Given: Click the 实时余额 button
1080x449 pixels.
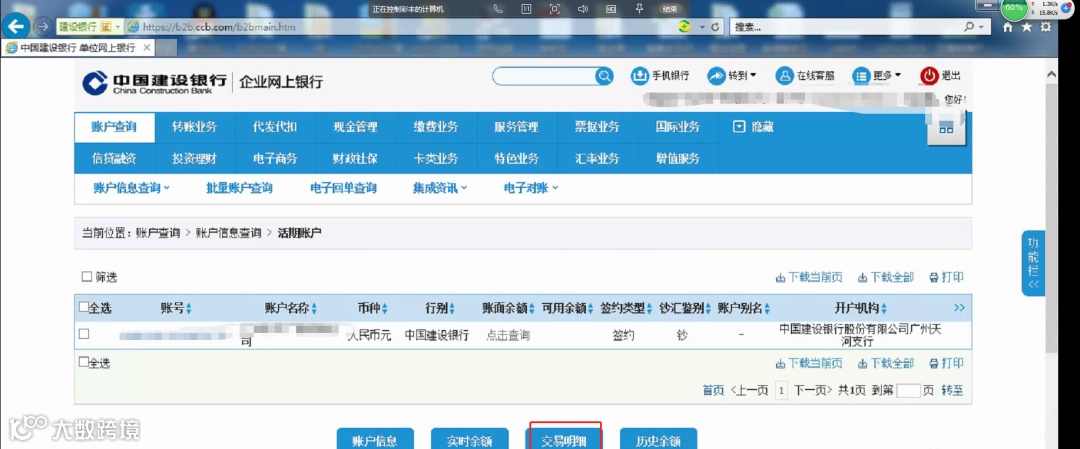Looking at the screenshot, I should [x=470, y=440].
